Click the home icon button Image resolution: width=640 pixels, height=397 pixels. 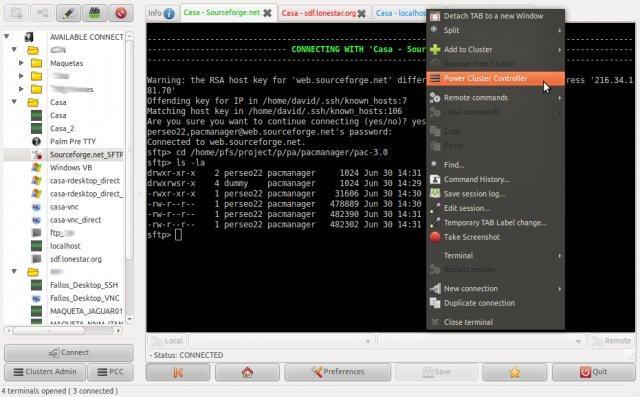247,372
